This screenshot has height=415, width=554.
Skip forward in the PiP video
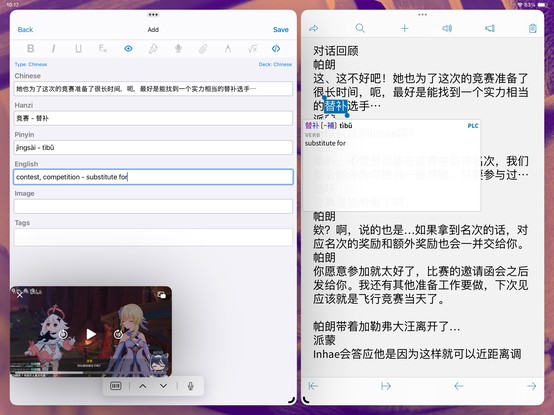118,334
